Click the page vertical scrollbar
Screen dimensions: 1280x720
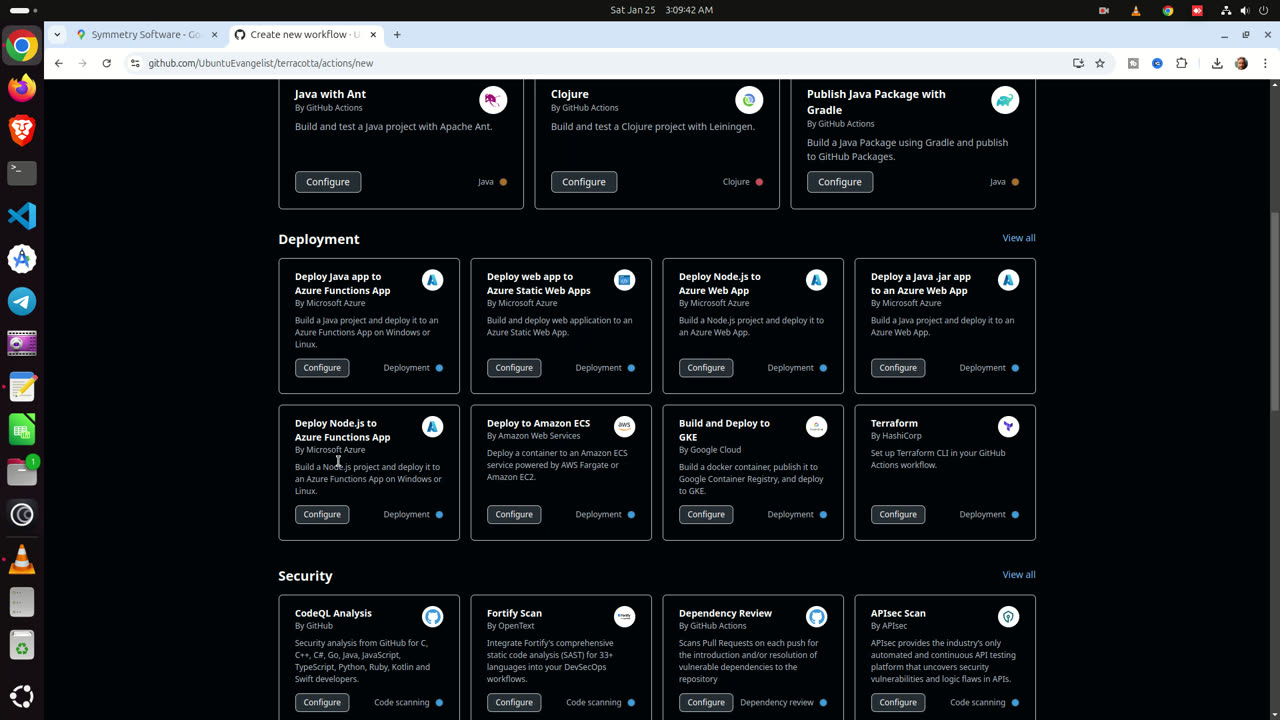[1274, 310]
